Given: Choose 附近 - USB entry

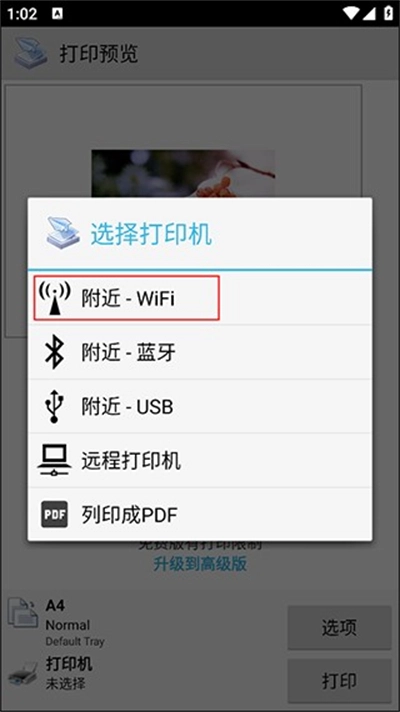Looking at the screenshot, I should point(200,406).
